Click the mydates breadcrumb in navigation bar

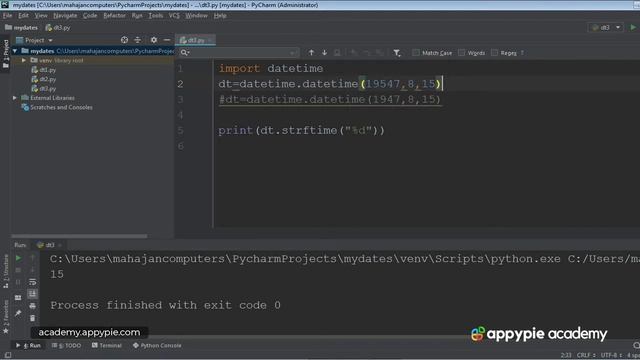click(x=21, y=28)
